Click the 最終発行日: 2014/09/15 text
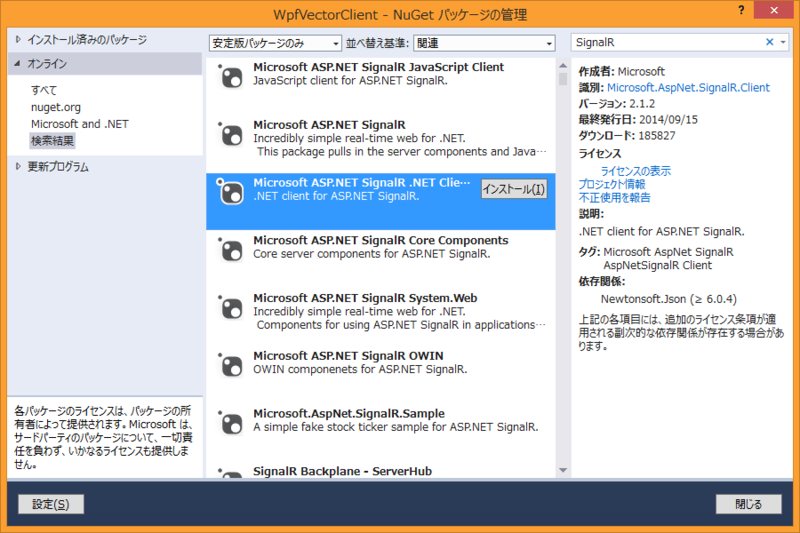 [638, 120]
